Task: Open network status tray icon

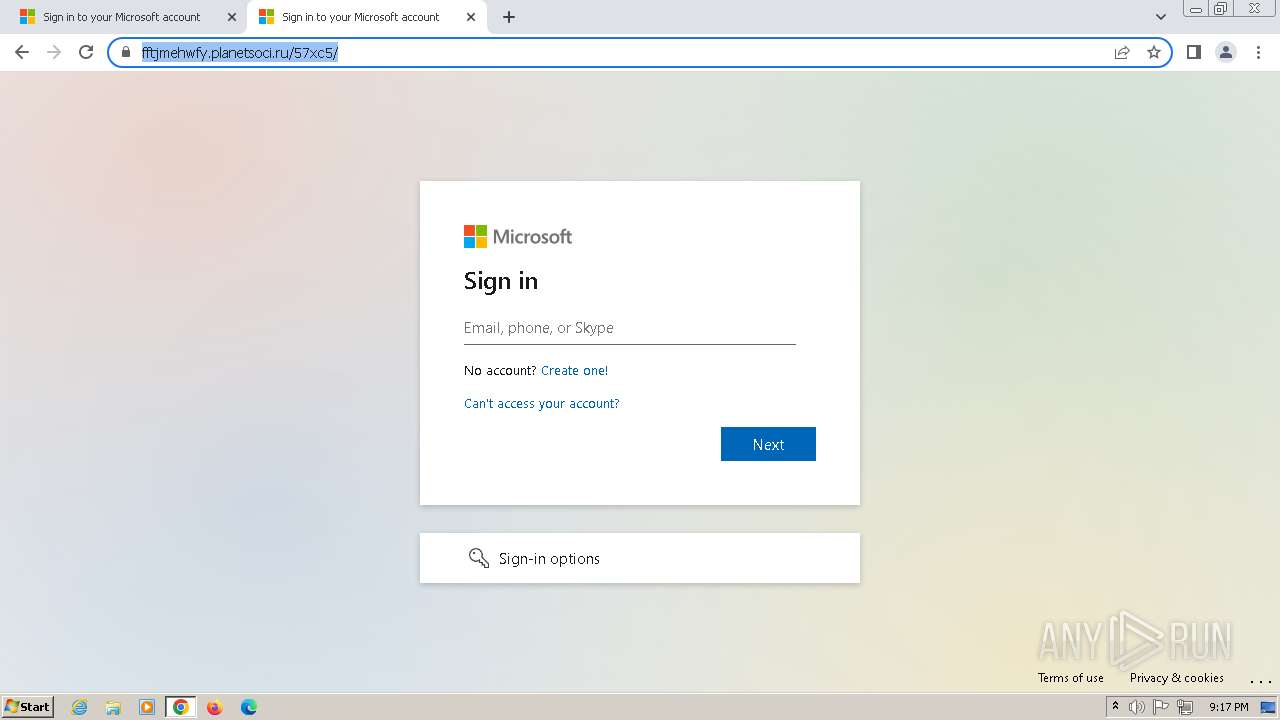Action: pyautogui.click(x=1185, y=707)
